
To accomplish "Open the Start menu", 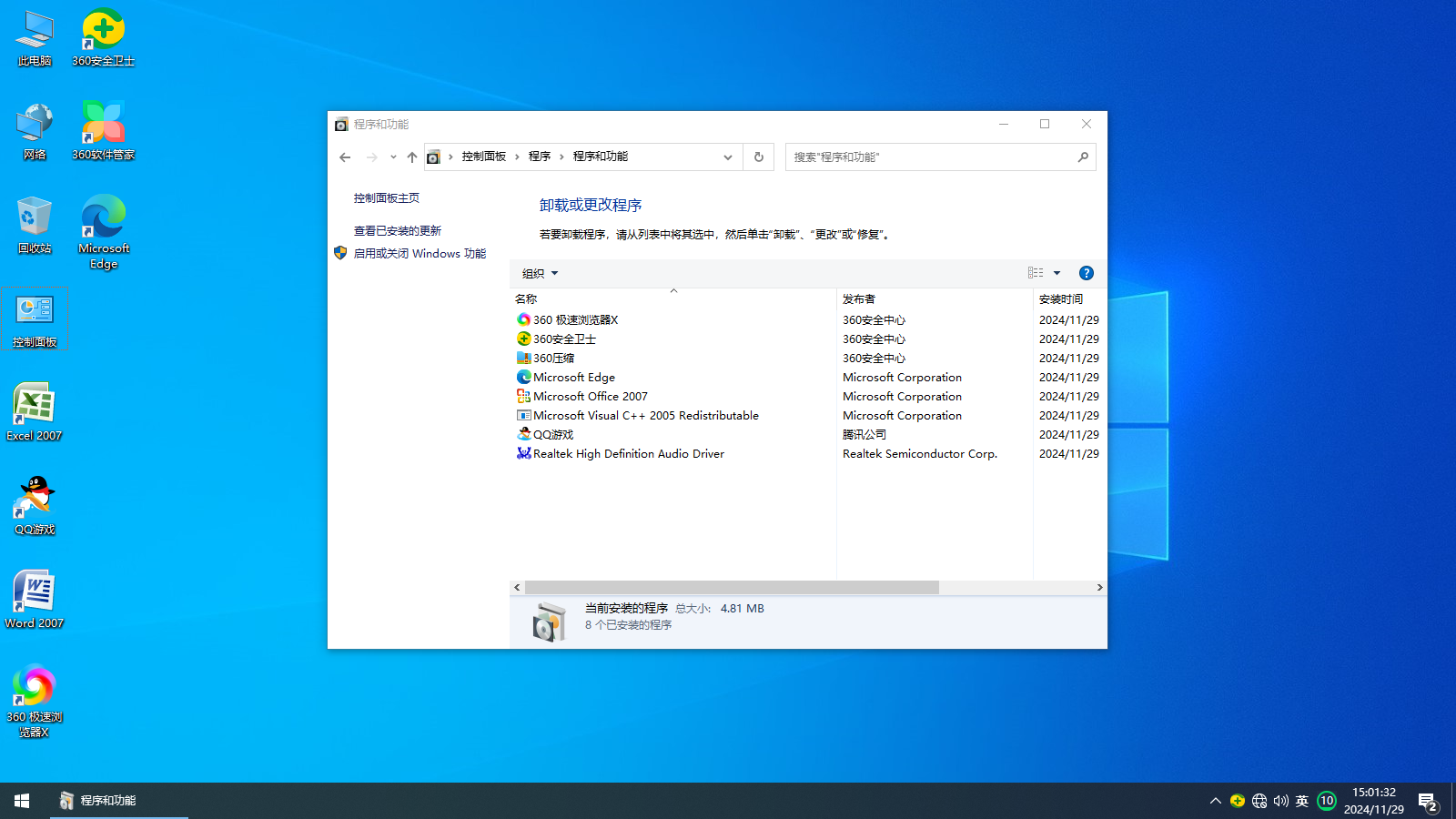I will pos(22,801).
